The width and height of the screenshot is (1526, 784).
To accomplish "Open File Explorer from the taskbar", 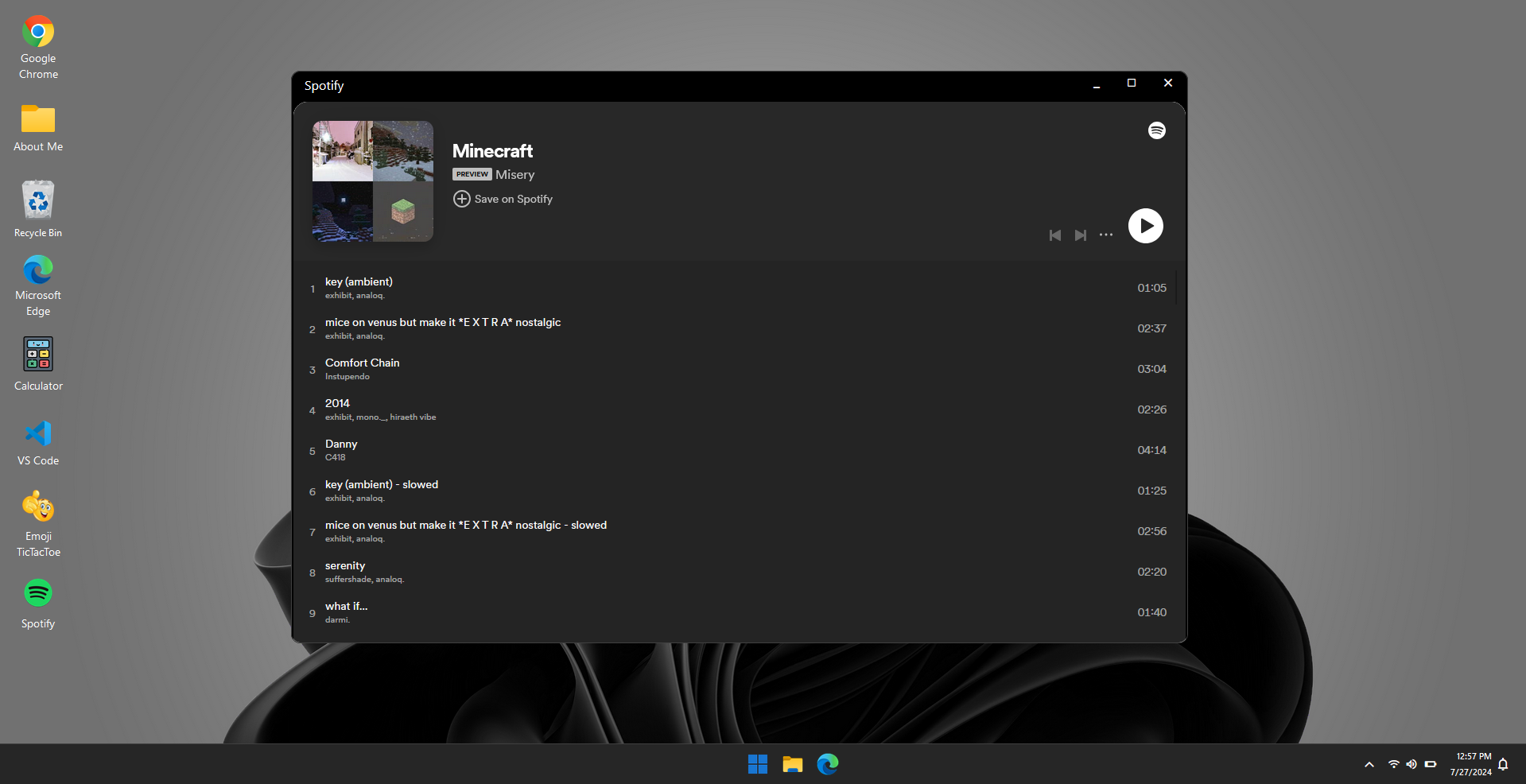I will click(x=793, y=764).
